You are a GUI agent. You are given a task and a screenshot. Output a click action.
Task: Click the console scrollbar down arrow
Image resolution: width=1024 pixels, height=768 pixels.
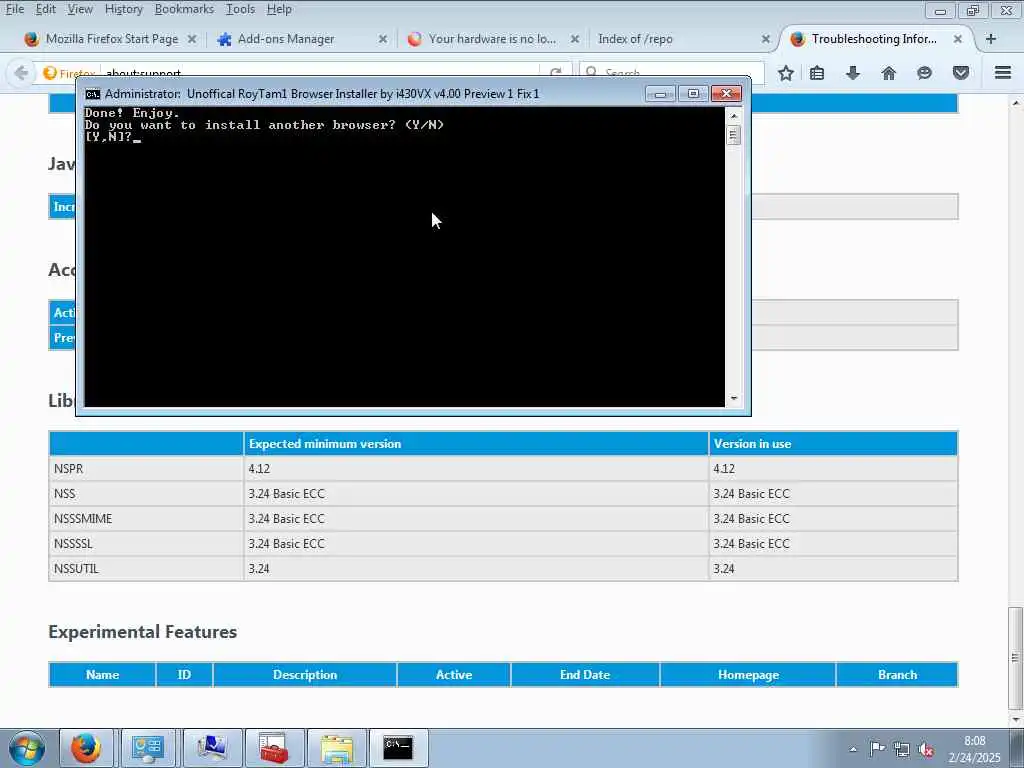coord(733,398)
